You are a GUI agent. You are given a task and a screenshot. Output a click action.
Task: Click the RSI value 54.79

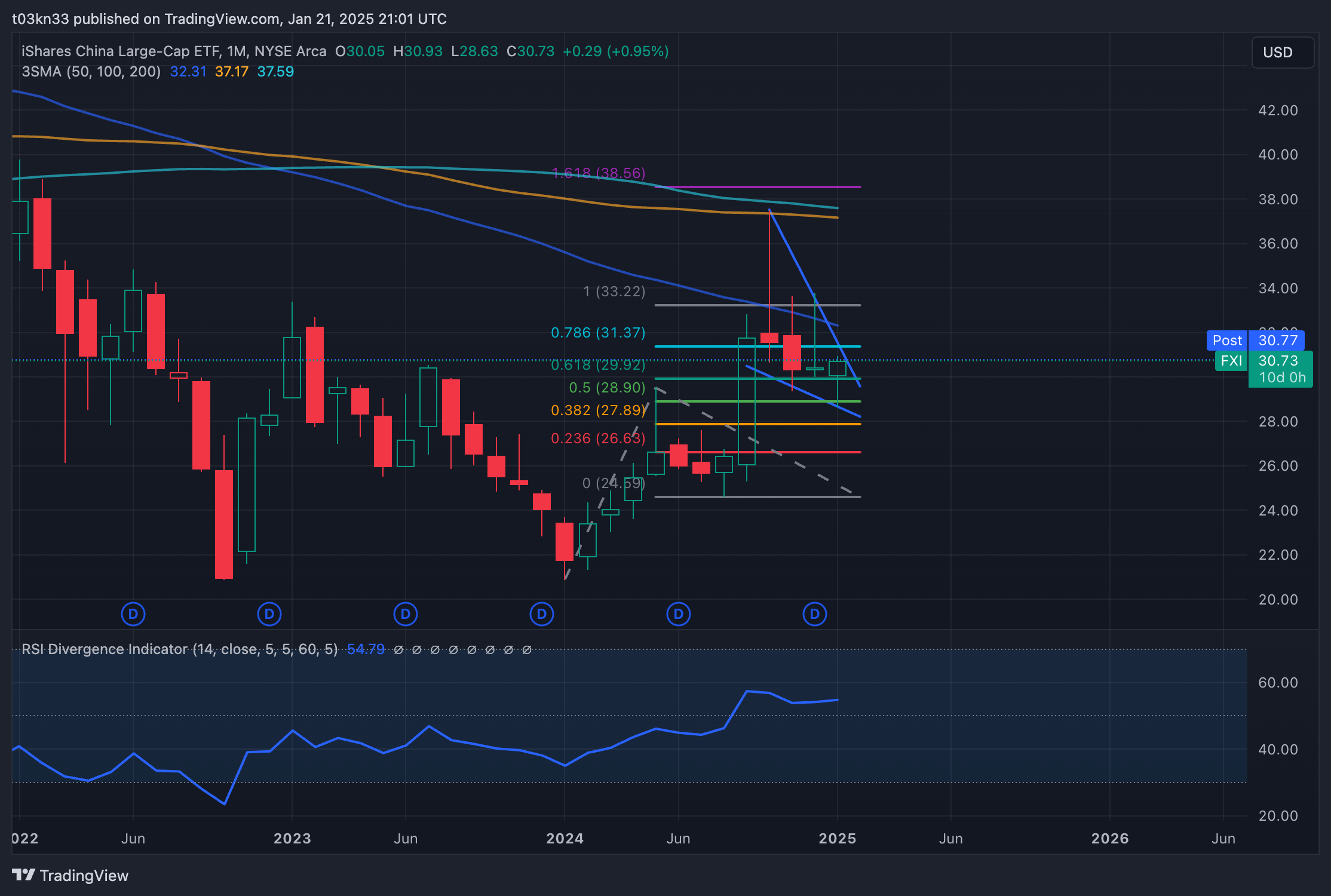(x=366, y=649)
